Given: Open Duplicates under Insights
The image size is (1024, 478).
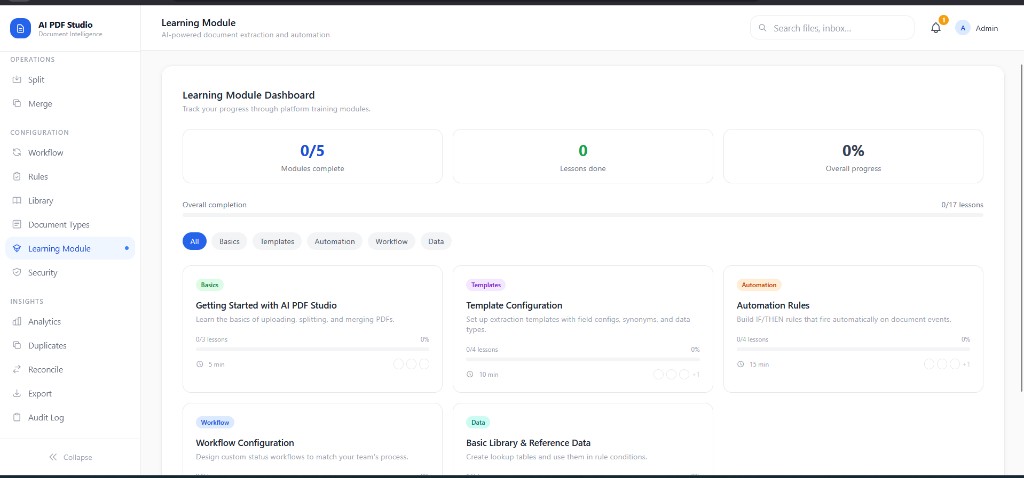Looking at the screenshot, I should tap(71, 345).
